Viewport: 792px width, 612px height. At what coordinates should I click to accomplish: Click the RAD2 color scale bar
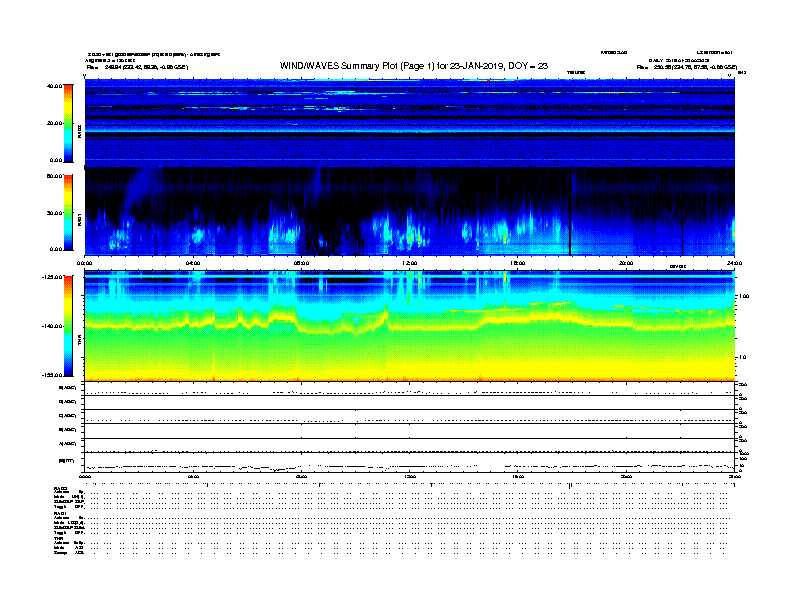click(67, 123)
